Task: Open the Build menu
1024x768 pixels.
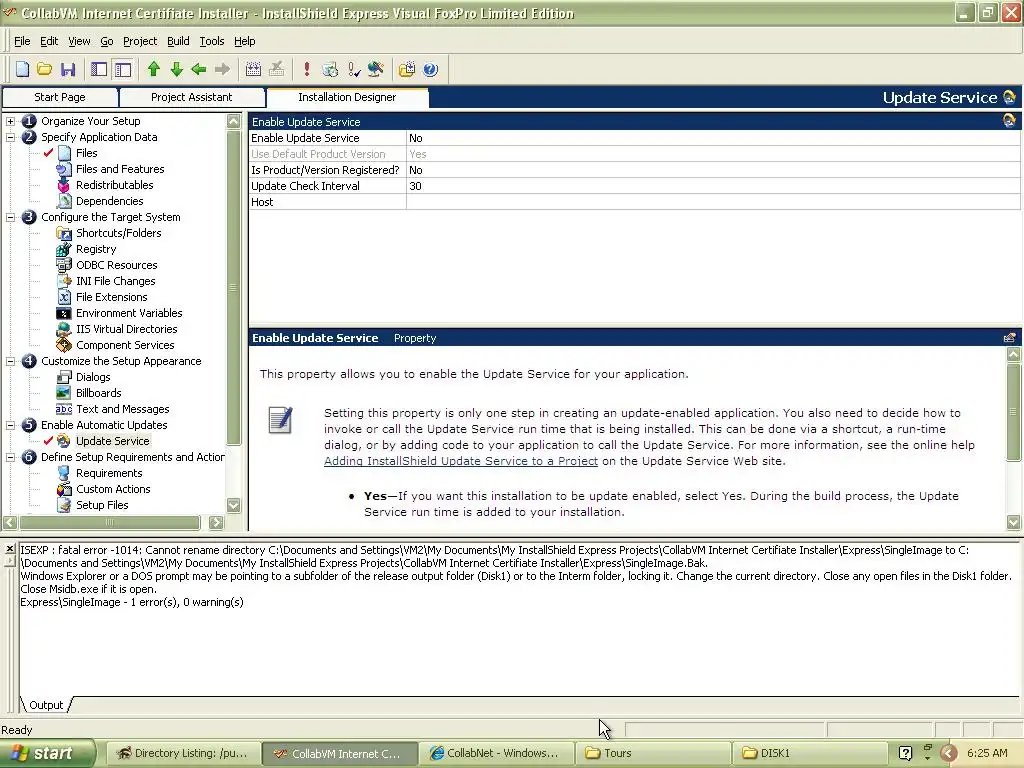Action: pyautogui.click(x=178, y=41)
